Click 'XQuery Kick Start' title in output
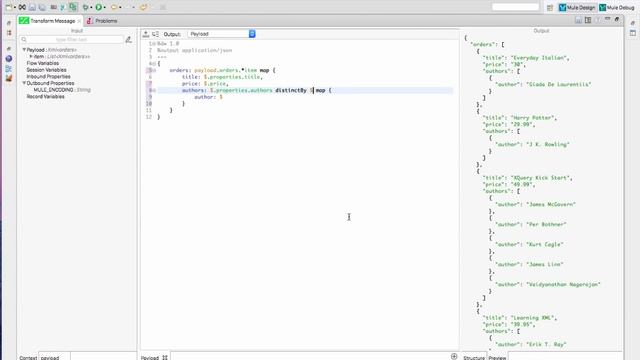640x360 pixels. (x=540, y=178)
